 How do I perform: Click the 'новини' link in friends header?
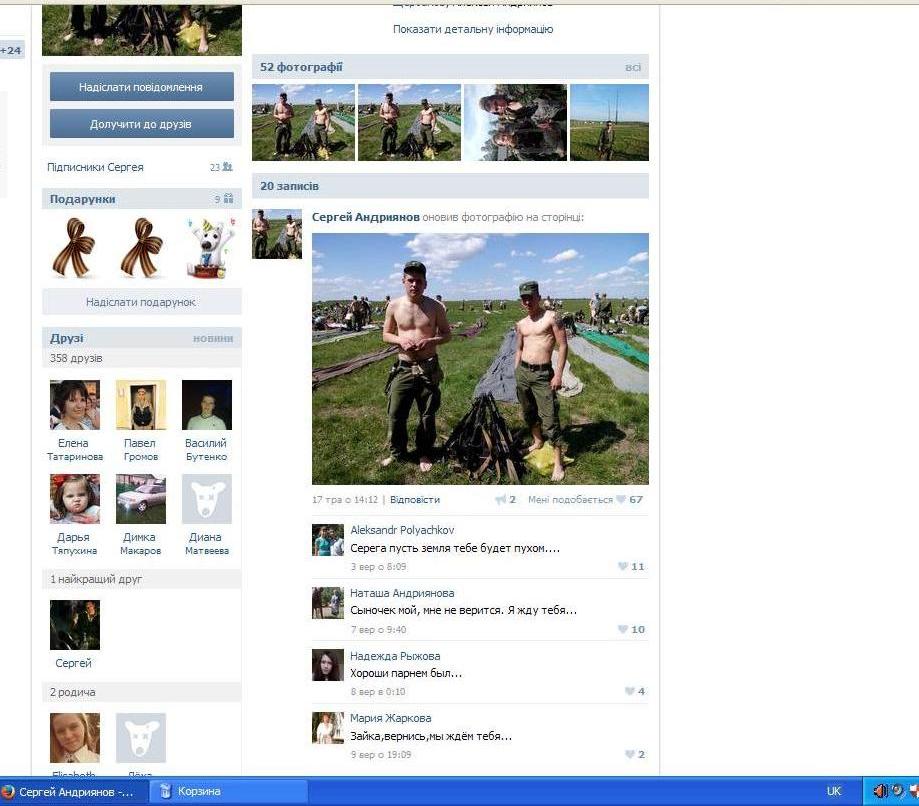click(213, 338)
